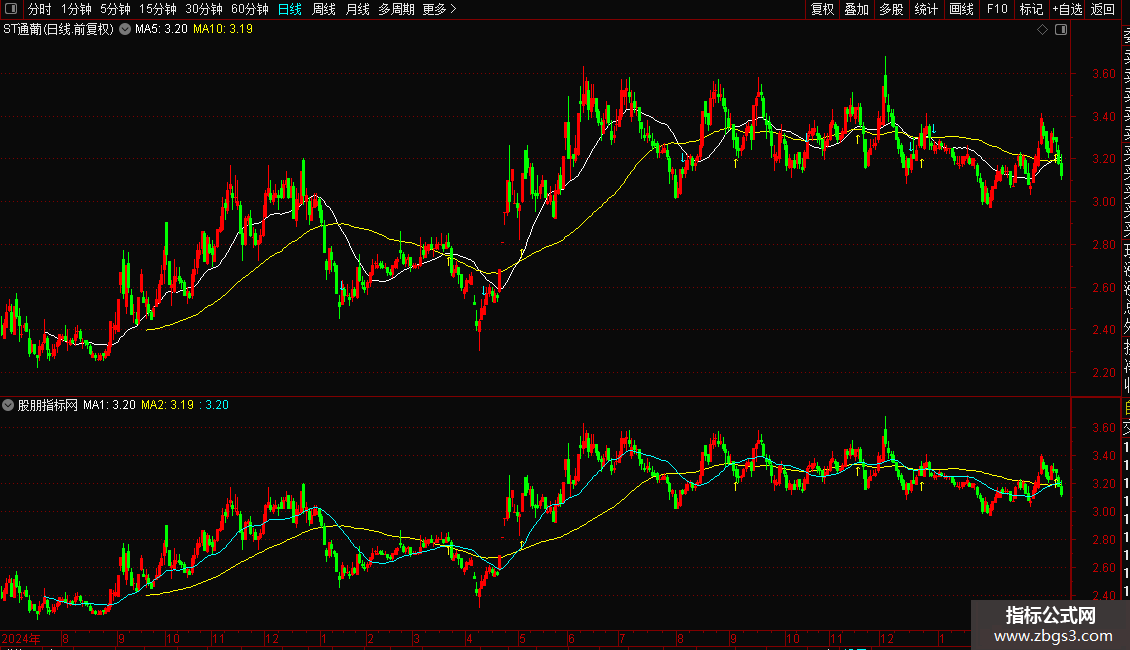The height and width of the screenshot is (650, 1130).
Task: Select the 1分钟 period
Action: point(76,9)
